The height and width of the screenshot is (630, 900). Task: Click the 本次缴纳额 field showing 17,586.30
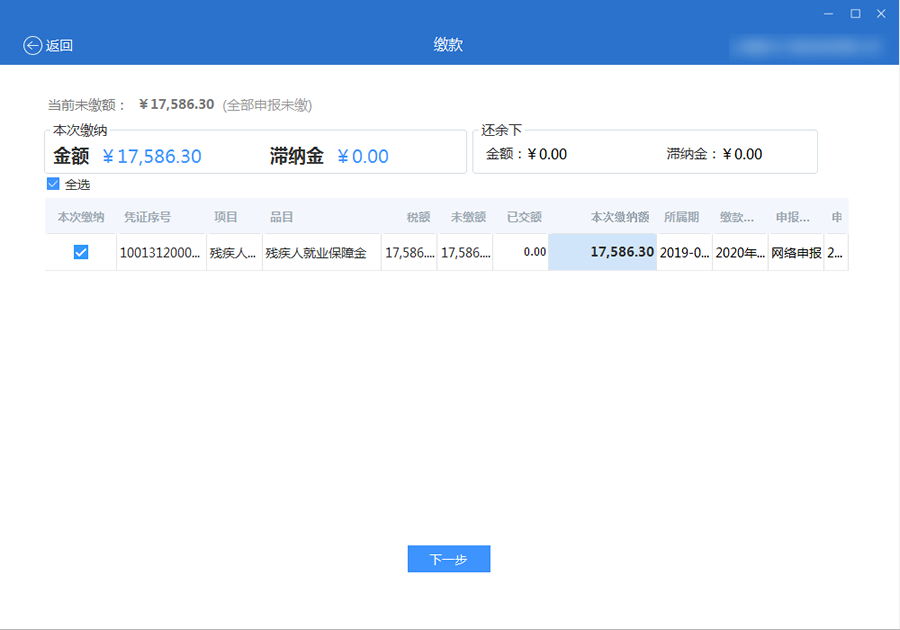pyautogui.click(x=602, y=252)
